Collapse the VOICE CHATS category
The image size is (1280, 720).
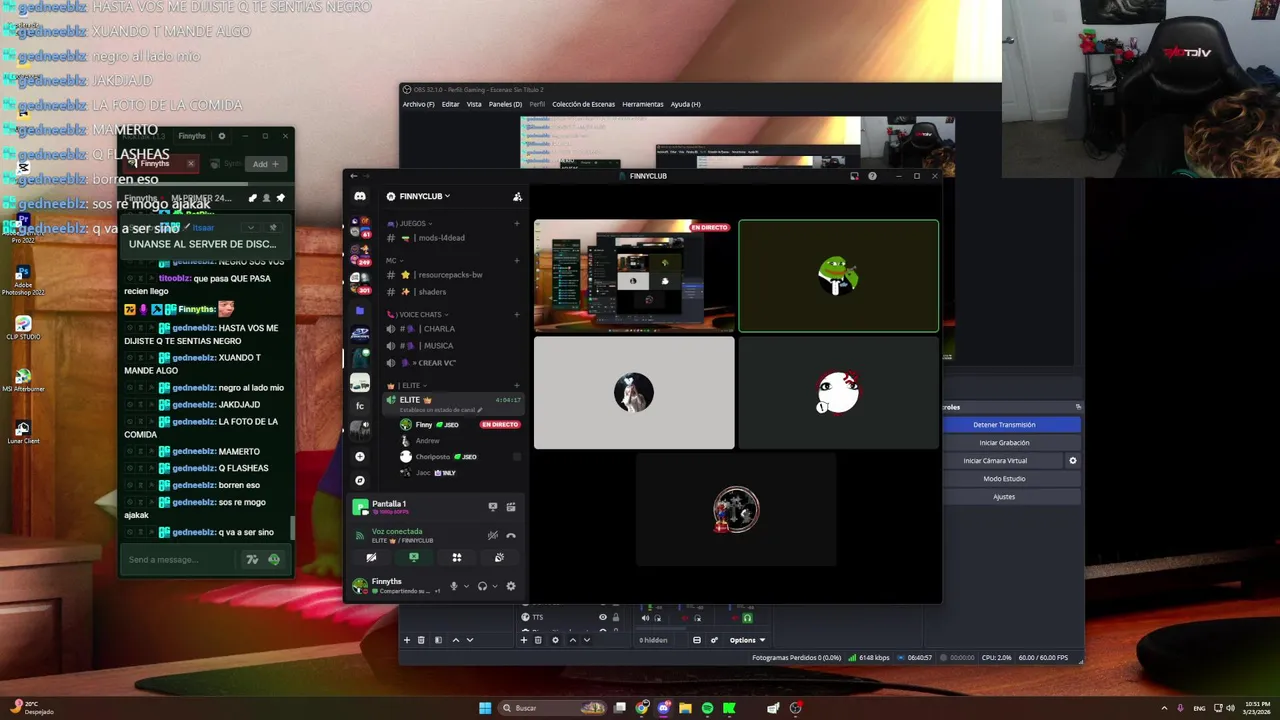click(x=417, y=315)
